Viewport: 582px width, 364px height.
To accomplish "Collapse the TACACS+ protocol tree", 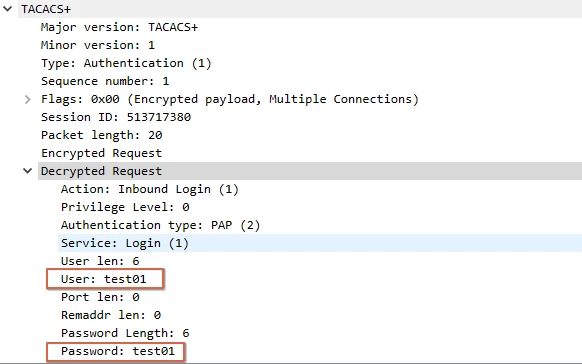I will point(7,9).
